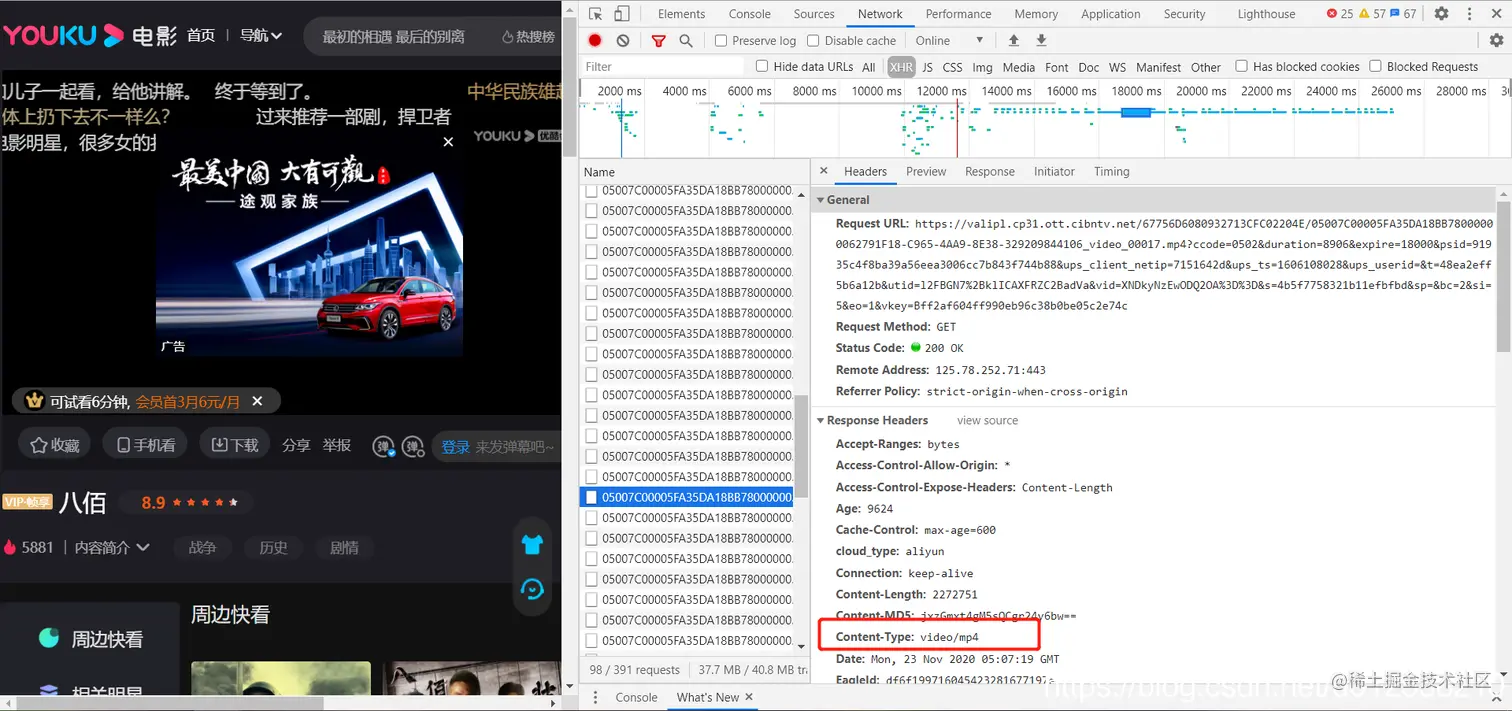The width and height of the screenshot is (1512, 711).
Task: Click the 手机看 phone watch button
Action: (146, 445)
